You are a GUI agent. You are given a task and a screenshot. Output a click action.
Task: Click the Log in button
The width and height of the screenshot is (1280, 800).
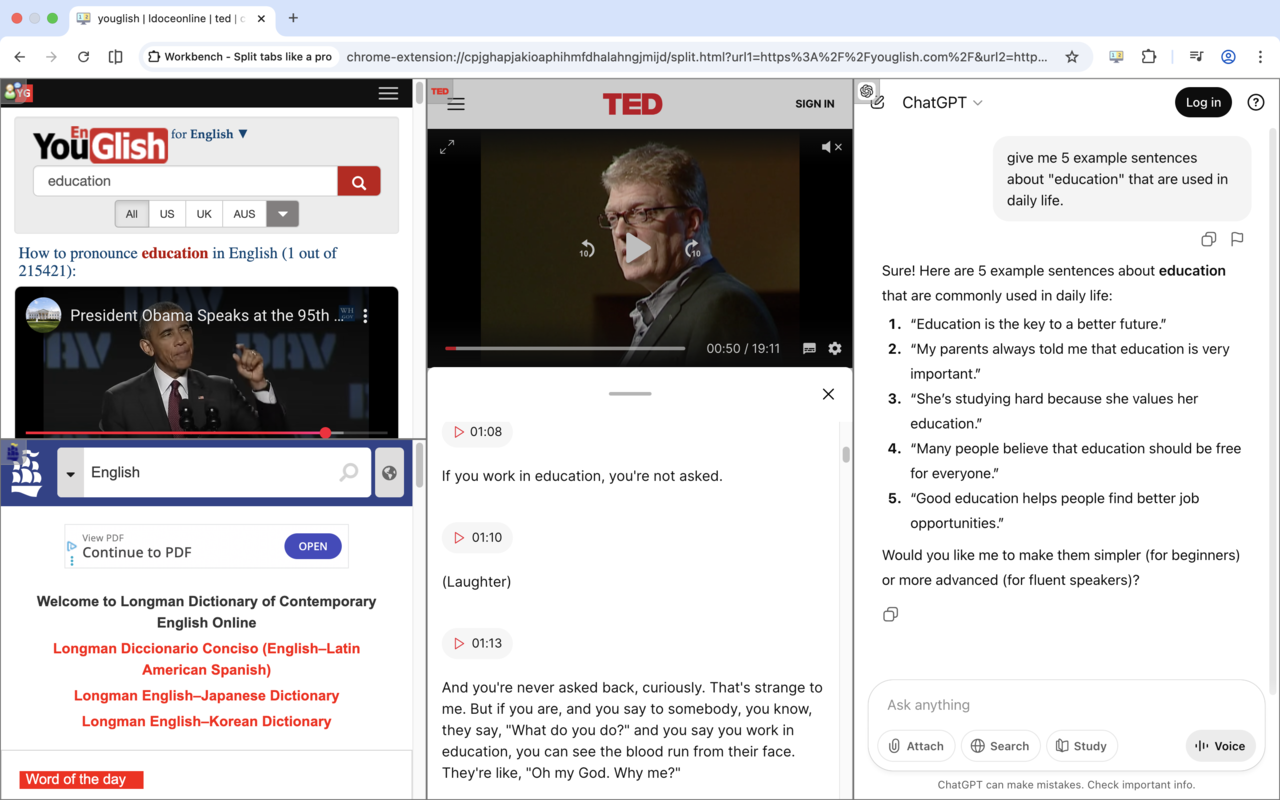[1203, 102]
